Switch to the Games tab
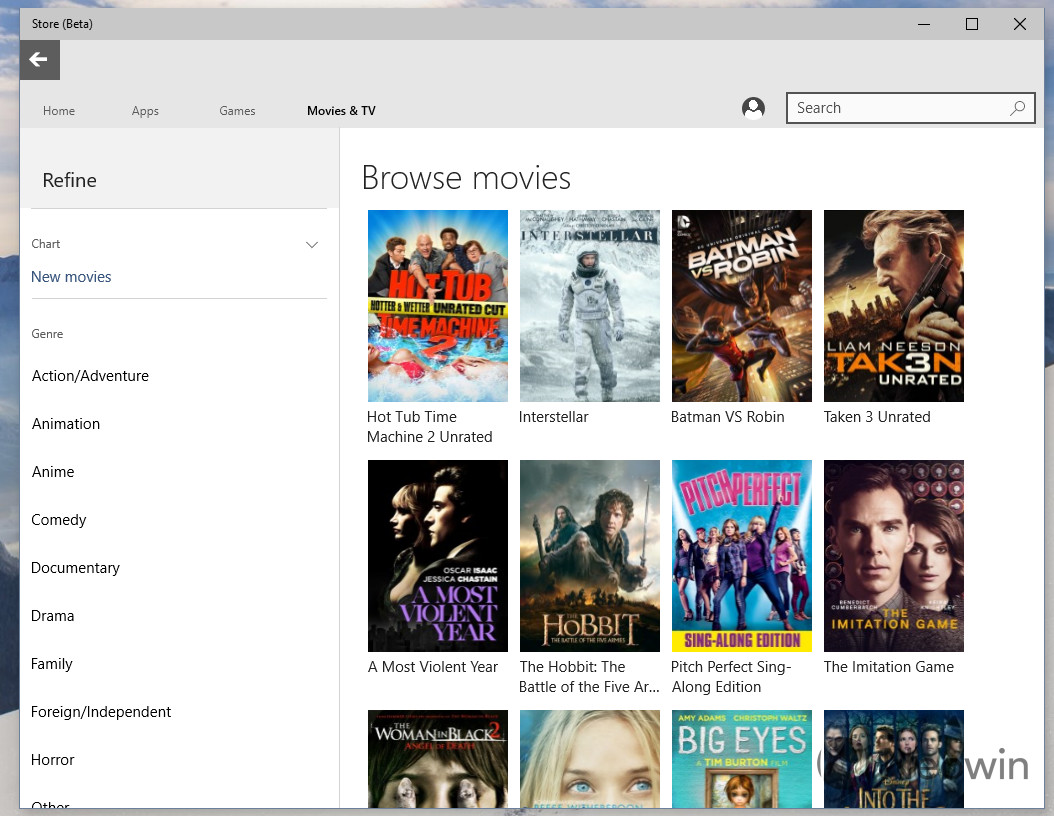Viewport: 1054px width, 816px height. 237,111
